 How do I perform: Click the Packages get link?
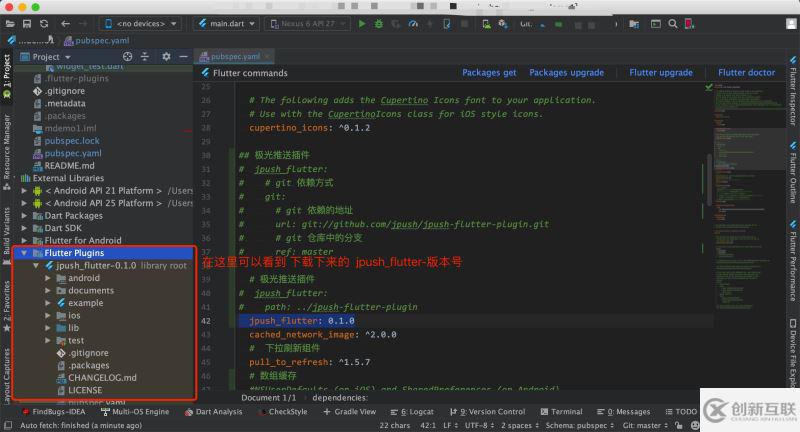tap(489, 73)
